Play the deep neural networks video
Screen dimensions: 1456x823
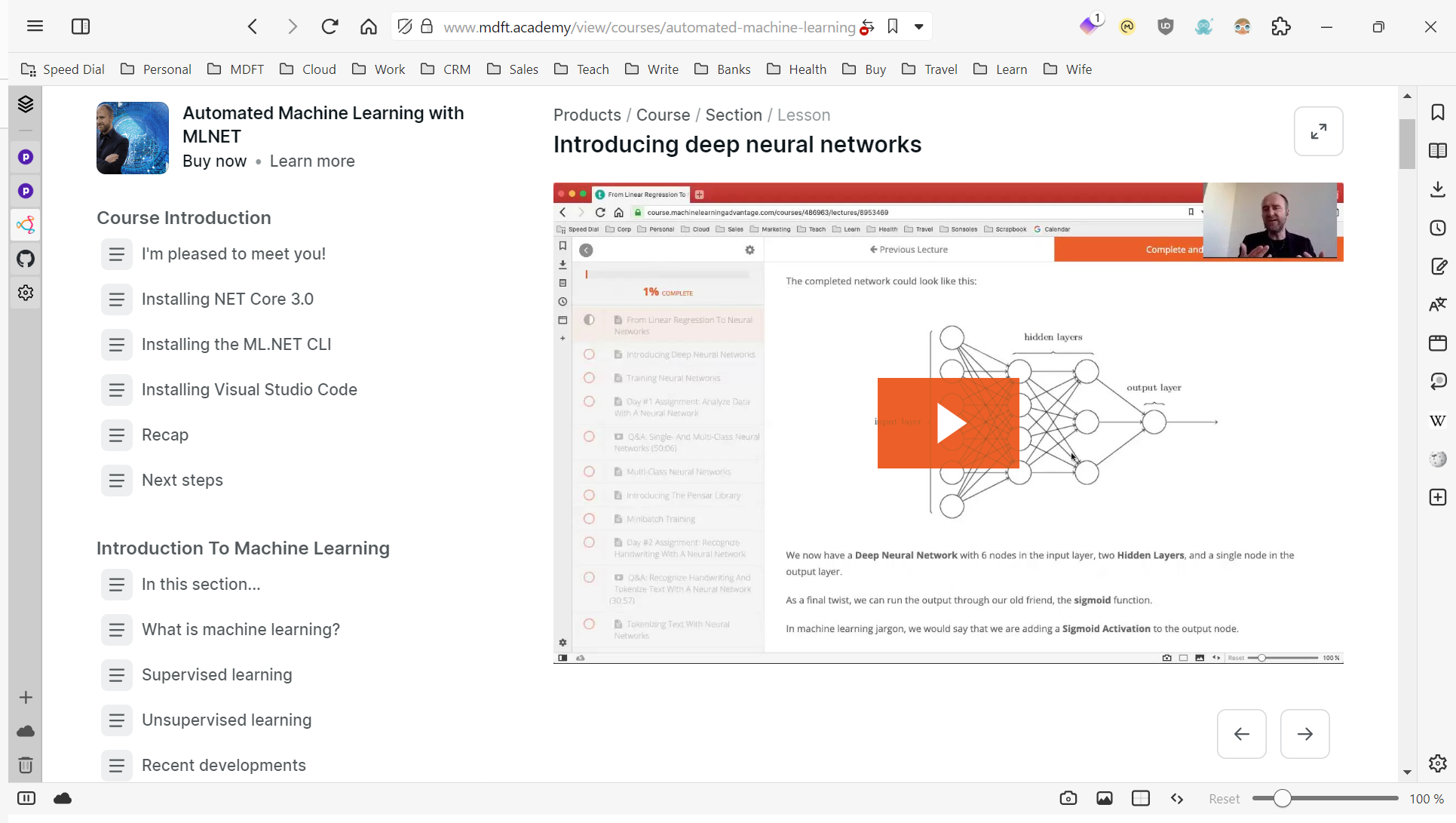948,423
